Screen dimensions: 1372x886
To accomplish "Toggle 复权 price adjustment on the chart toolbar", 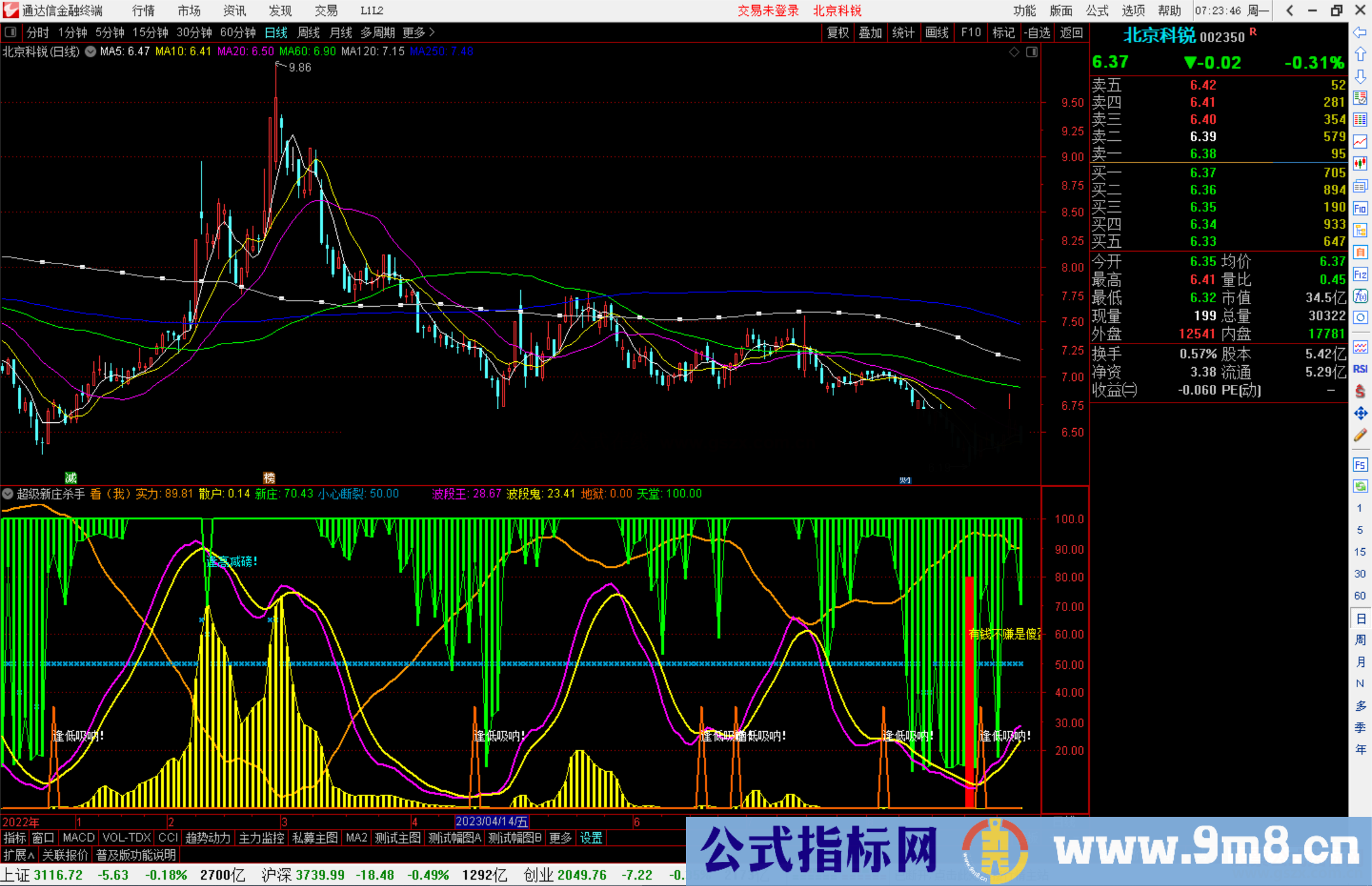I will [x=837, y=32].
